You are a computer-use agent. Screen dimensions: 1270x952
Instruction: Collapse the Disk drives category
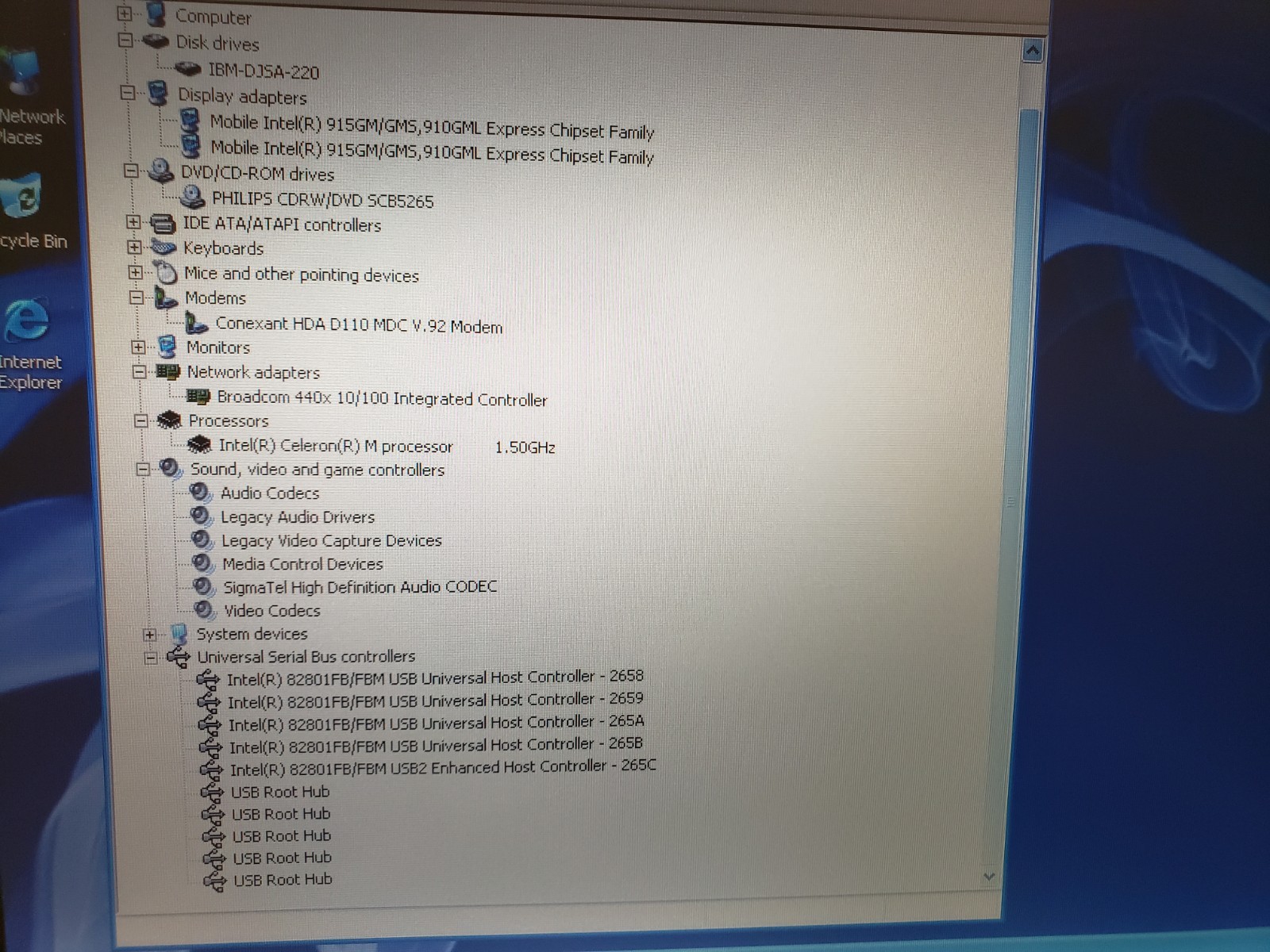click(x=125, y=40)
